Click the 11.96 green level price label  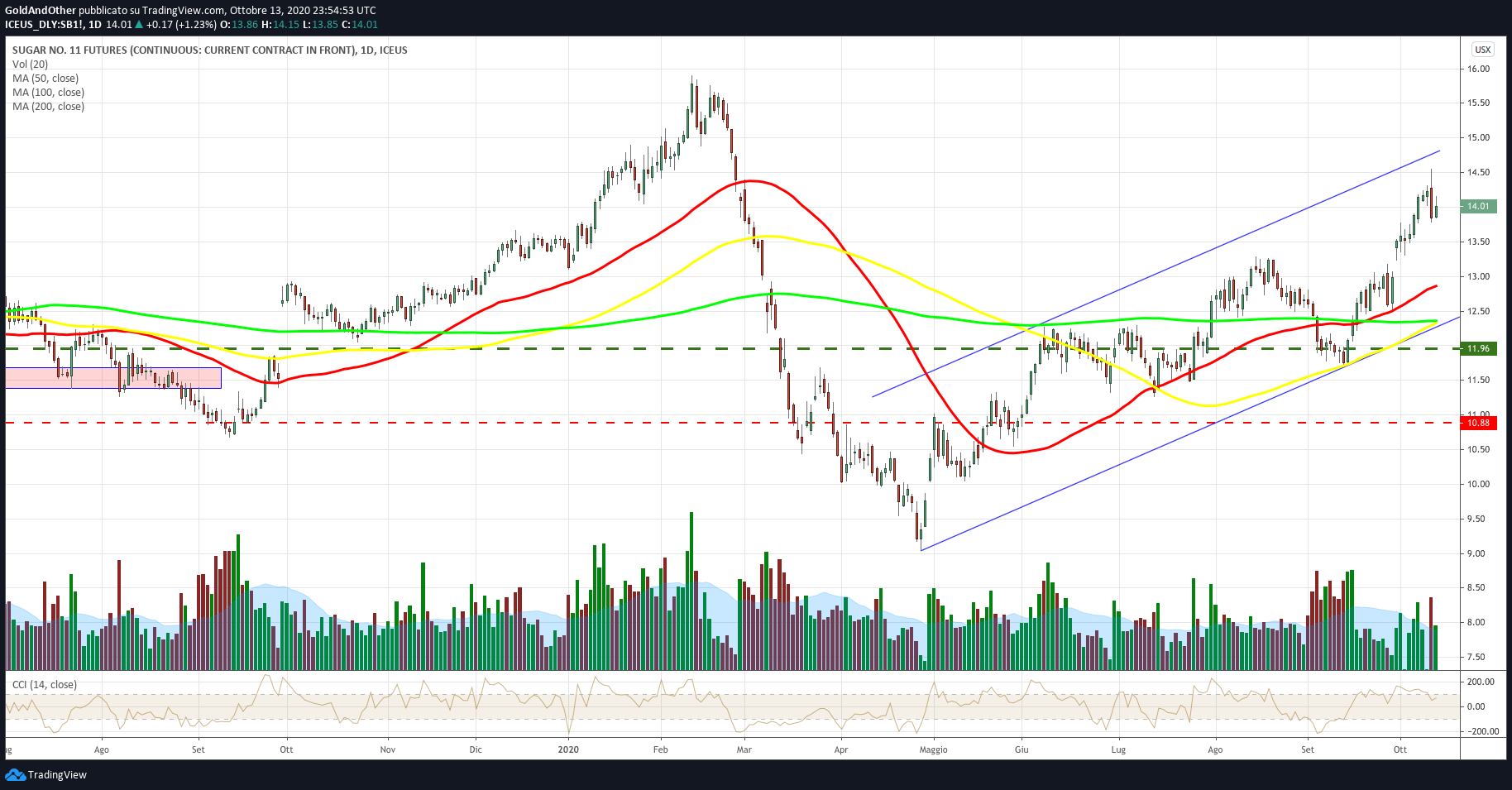(1478, 348)
